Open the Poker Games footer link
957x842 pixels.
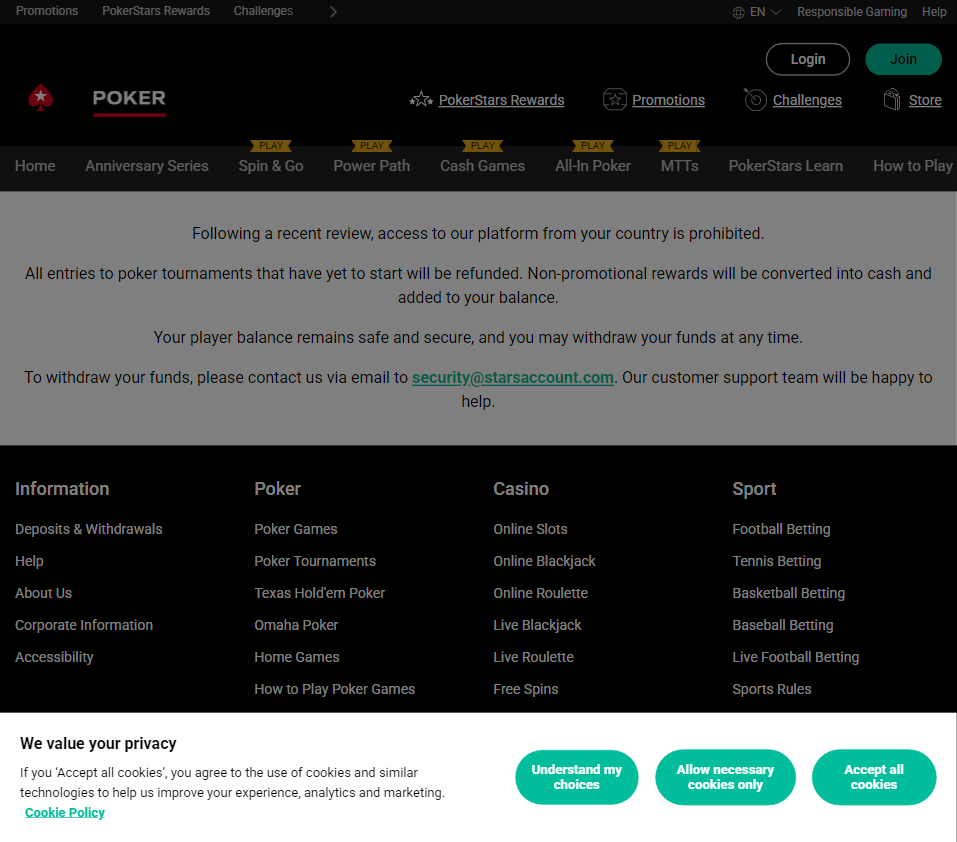pyautogui.click(x=295, y=529)
